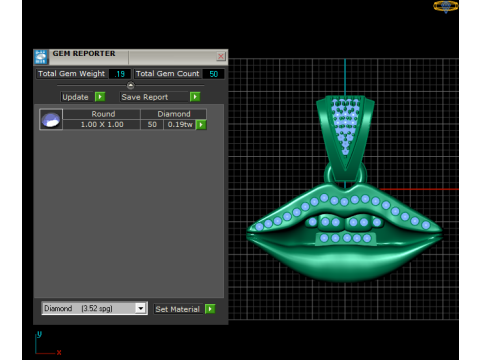Click the 1.00 X 1.00 size cell

point(102,124)
